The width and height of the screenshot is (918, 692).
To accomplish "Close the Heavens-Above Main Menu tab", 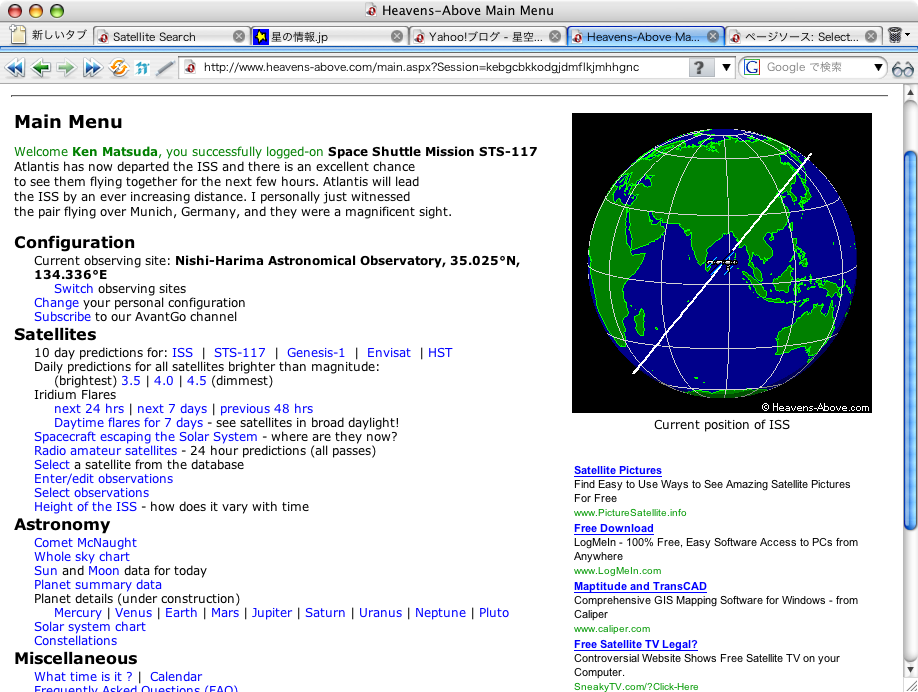I will pos(713,36).
